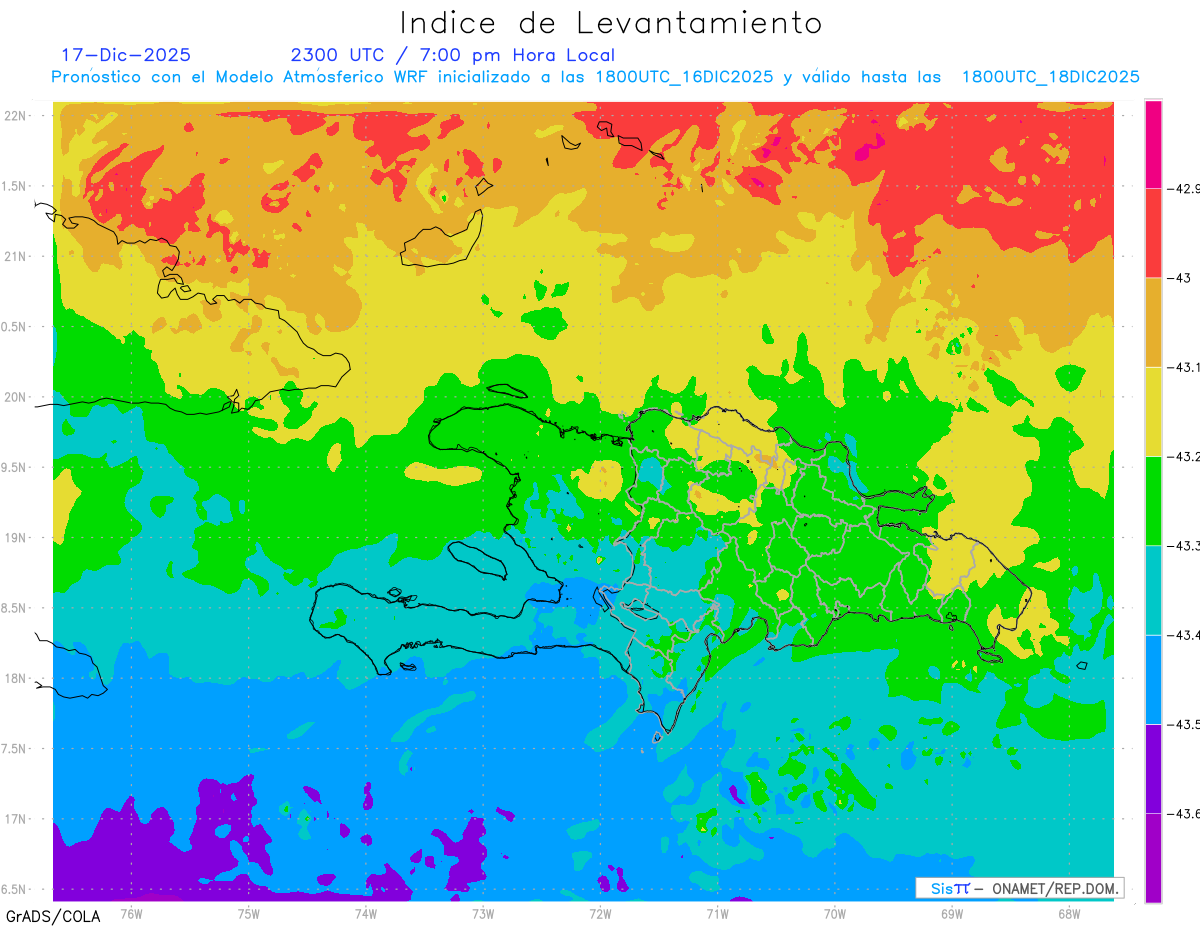
Task: Pick the teal color band in the legend
Action: tap(1153, 590)
